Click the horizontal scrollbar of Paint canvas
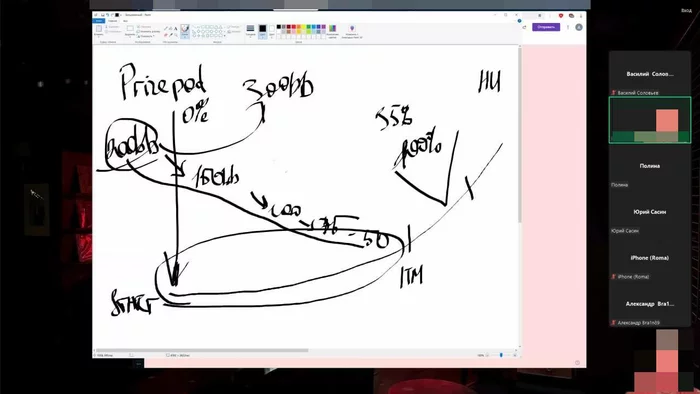The image size is (700, 394). [x=202, y=350]
